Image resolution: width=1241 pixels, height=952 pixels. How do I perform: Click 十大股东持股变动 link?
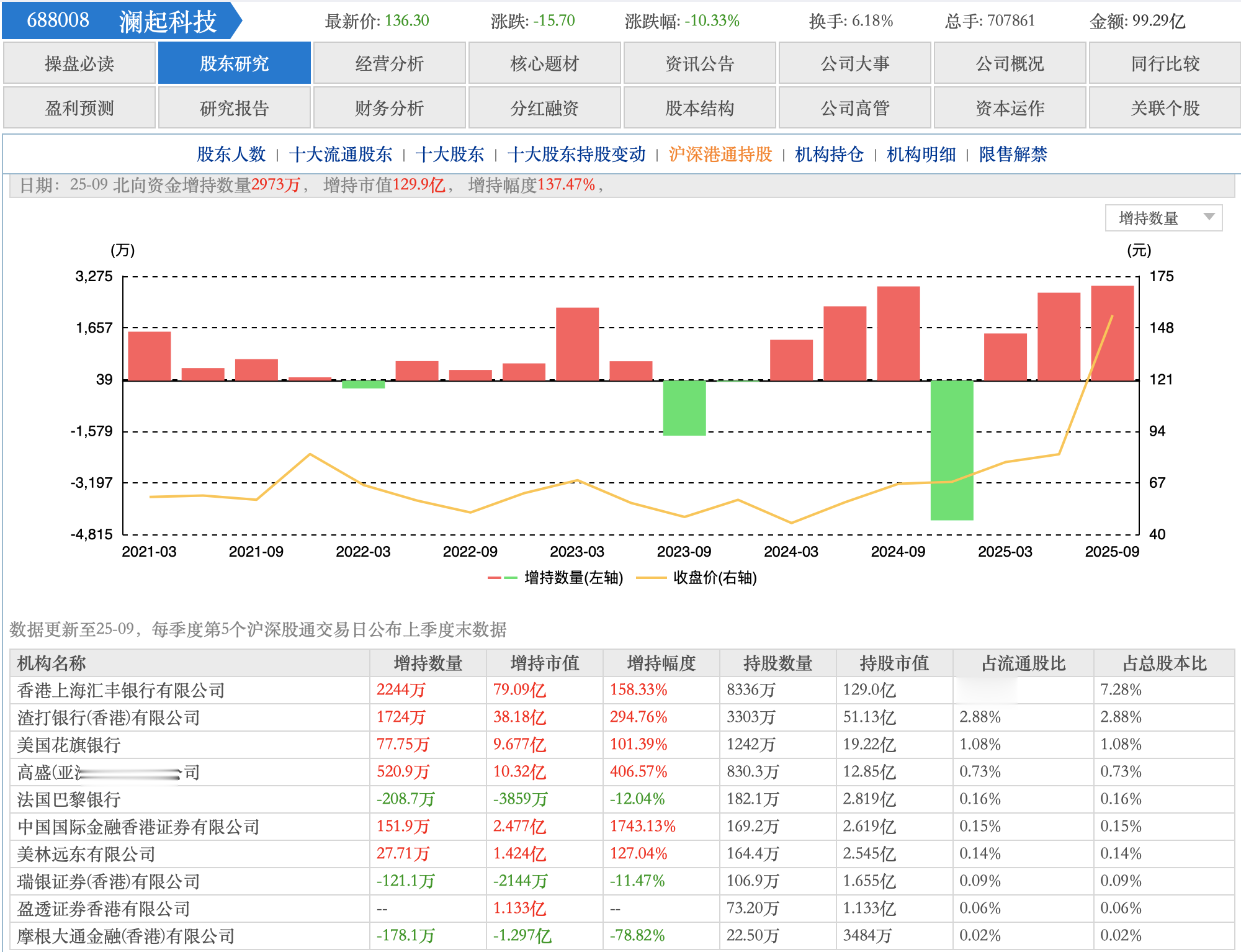coord(576,154)
